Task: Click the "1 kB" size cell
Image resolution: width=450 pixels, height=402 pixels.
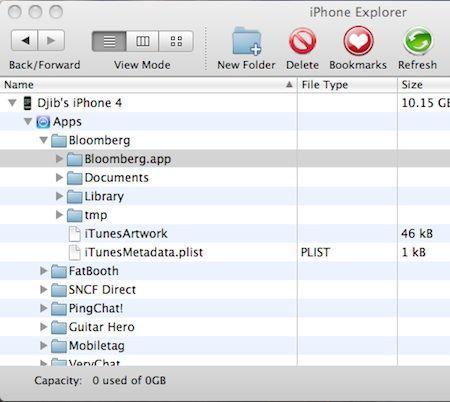Action: point(413,252)
